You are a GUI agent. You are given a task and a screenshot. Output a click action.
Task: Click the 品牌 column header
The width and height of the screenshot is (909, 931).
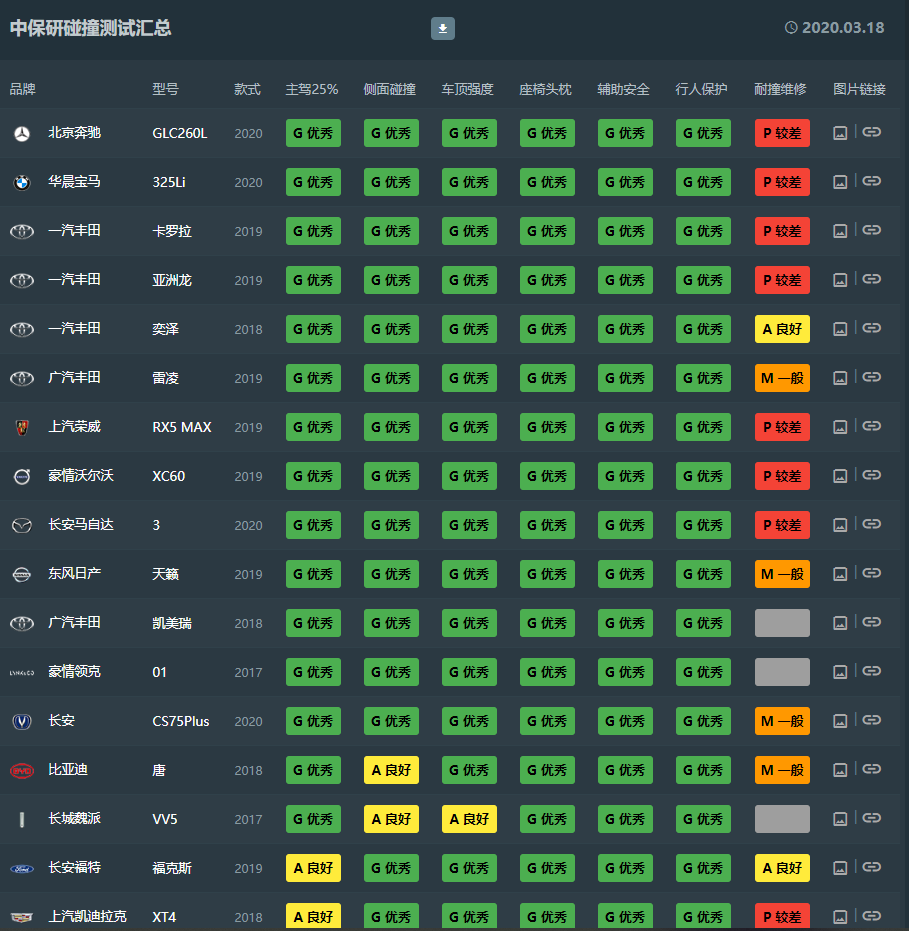[x=23, y=89]
